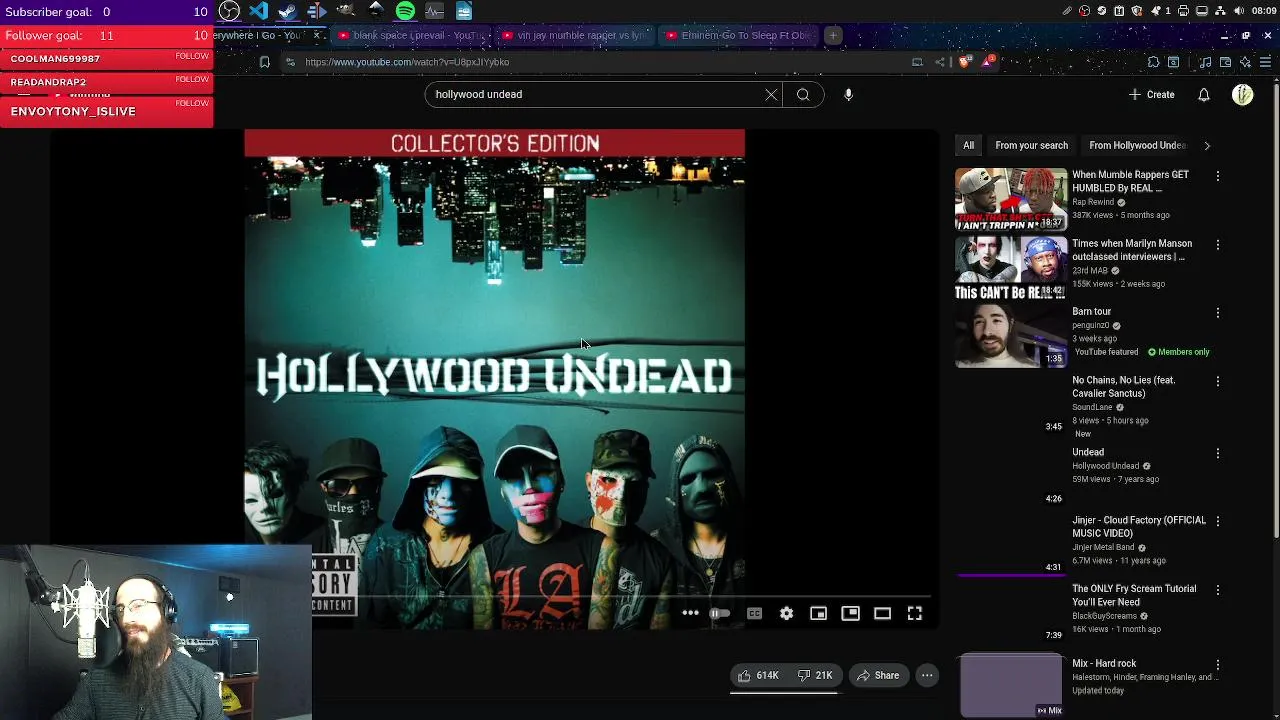Dislike the video showing 21K
This screenshot has height=720, width=1280.
[x=815, y=675]
